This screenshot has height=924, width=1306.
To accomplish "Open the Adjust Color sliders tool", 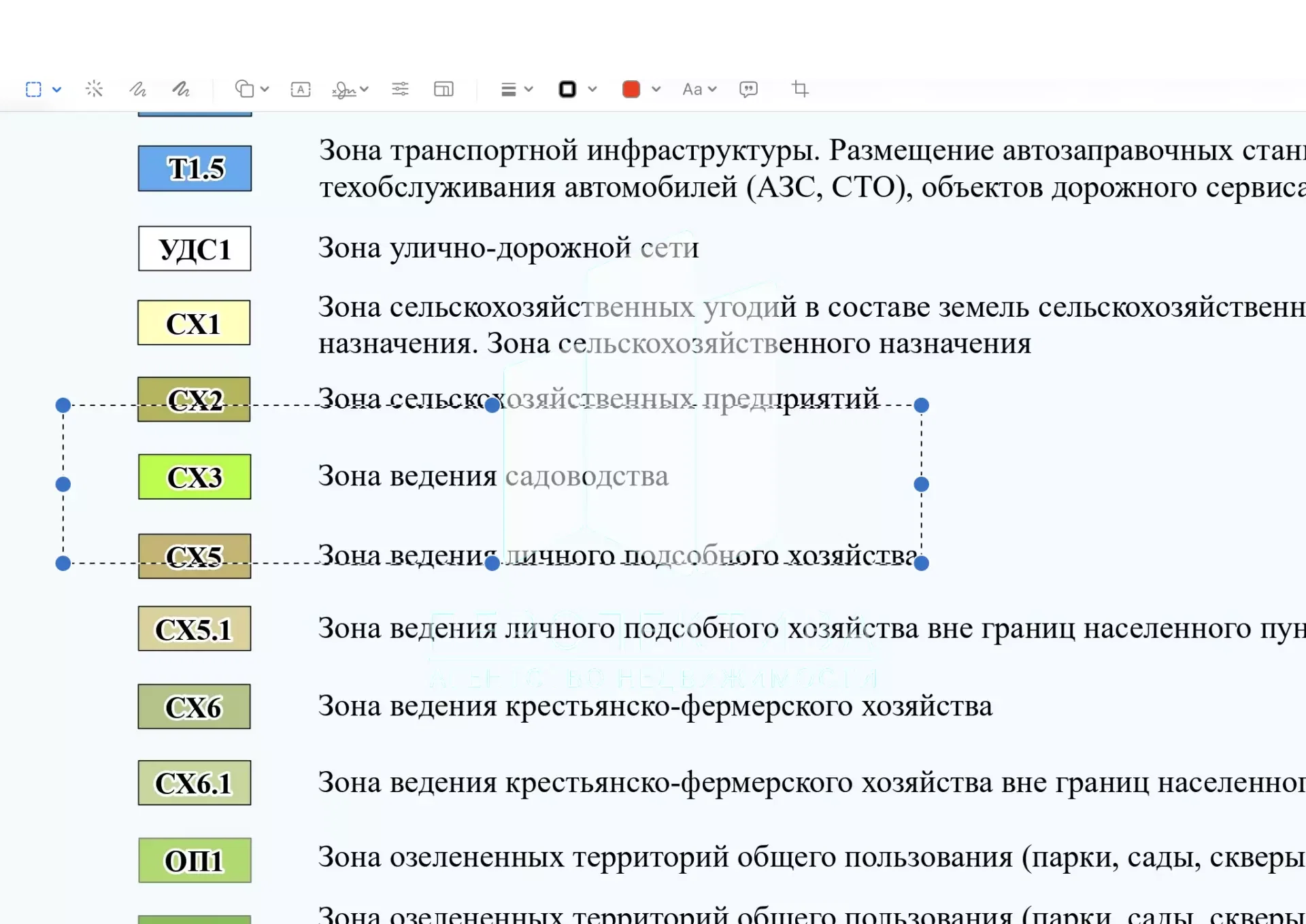I will click(x=400, y=89).
